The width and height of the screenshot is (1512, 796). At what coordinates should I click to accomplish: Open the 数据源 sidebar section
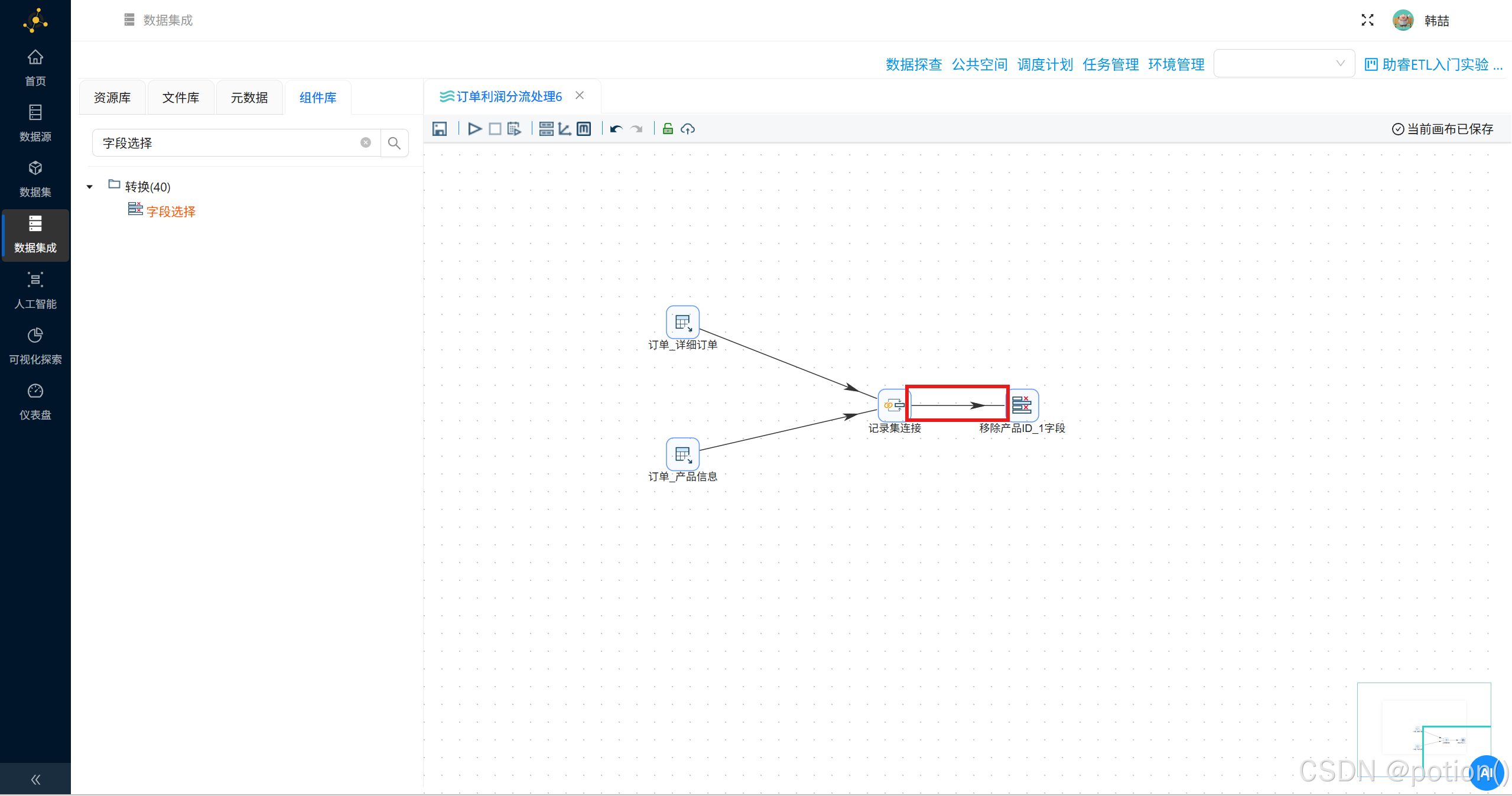[35, 123]
